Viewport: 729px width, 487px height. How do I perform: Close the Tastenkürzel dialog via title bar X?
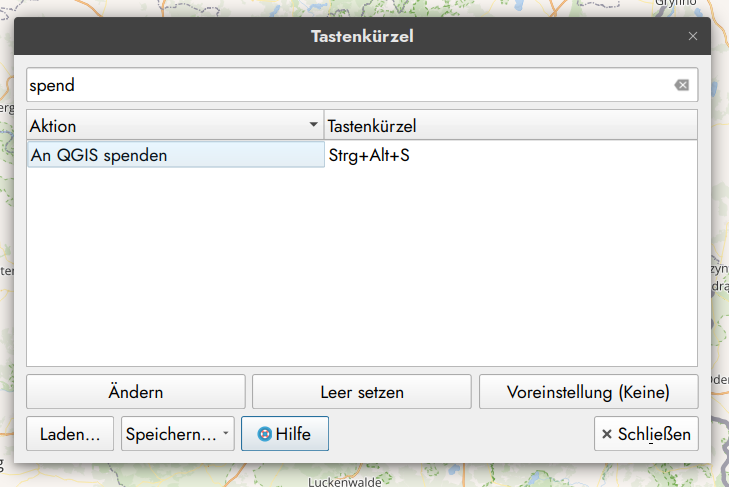pyautogui.click(x=693, y=36)
